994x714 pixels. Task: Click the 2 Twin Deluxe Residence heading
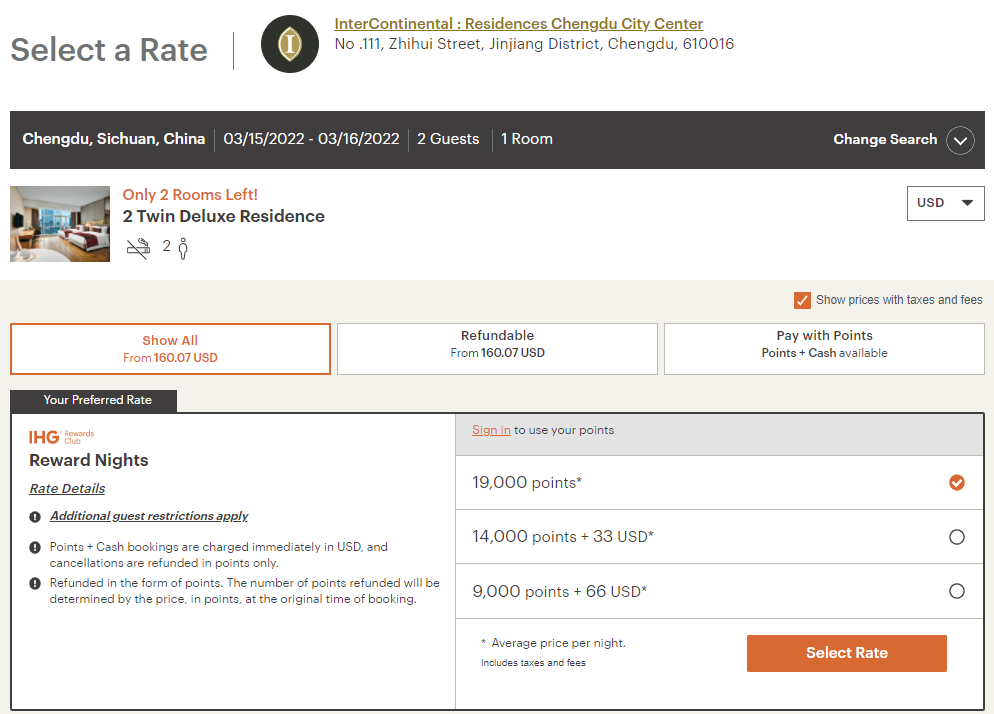(224, 216)
